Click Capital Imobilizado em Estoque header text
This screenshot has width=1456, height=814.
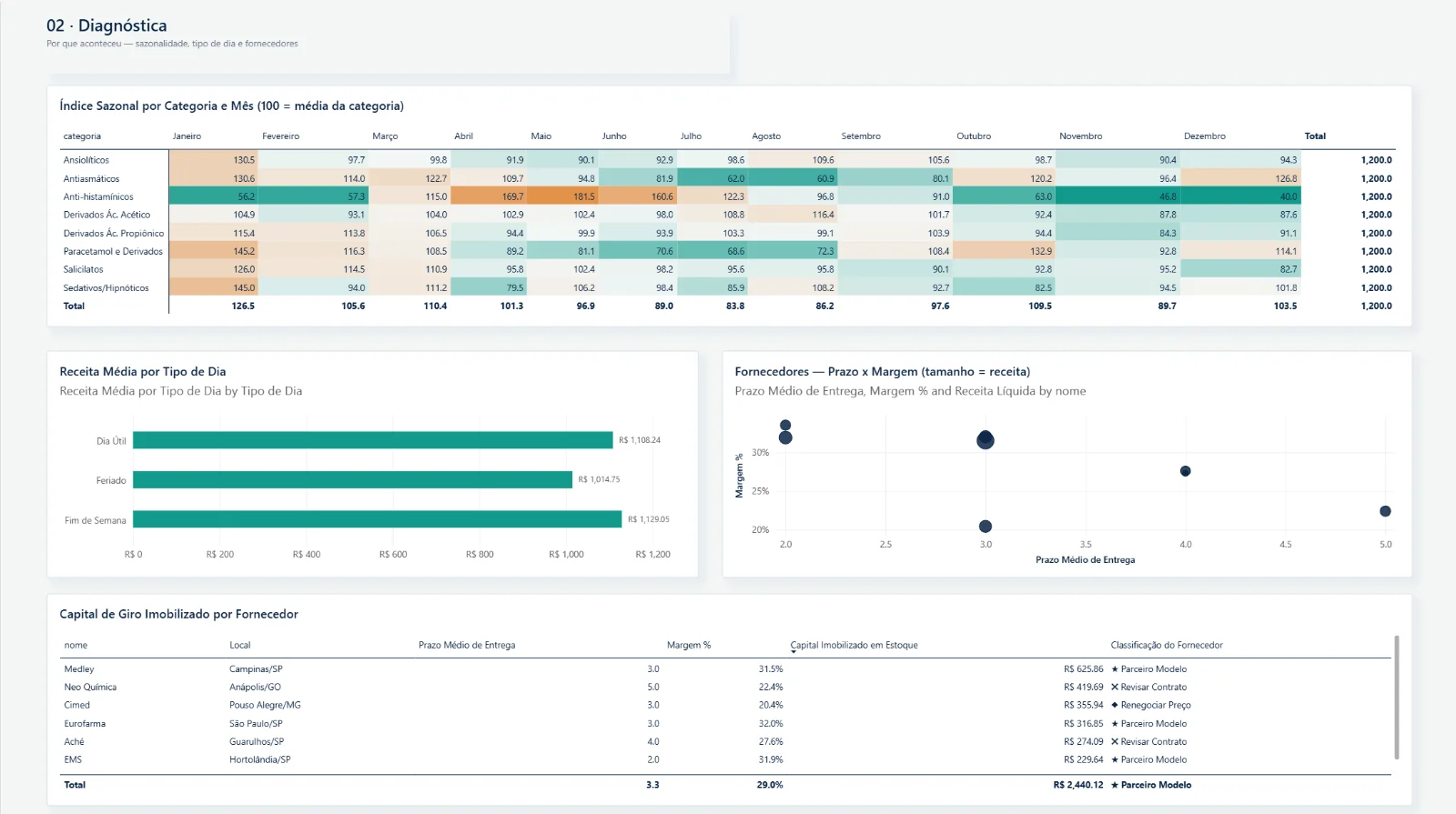click(854, 646)
